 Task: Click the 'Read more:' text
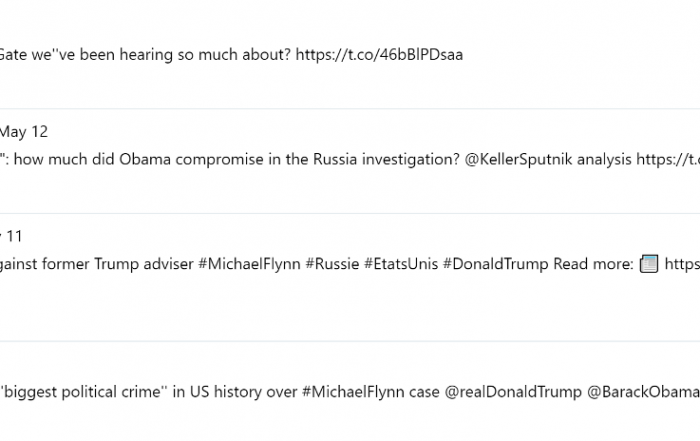click(593, 264)
